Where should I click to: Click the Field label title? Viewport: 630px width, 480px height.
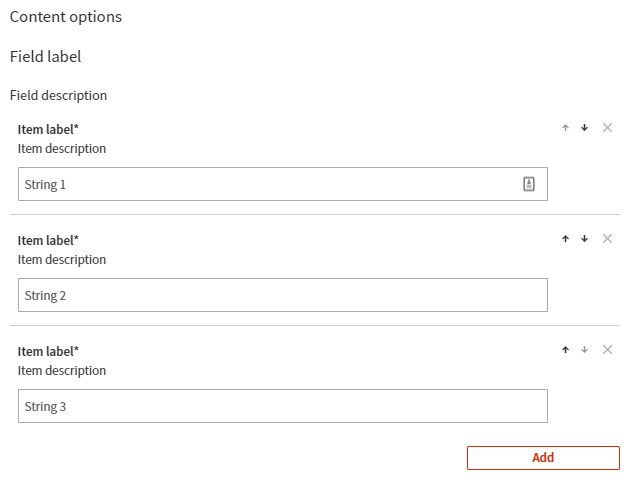[x=46, y=57]
